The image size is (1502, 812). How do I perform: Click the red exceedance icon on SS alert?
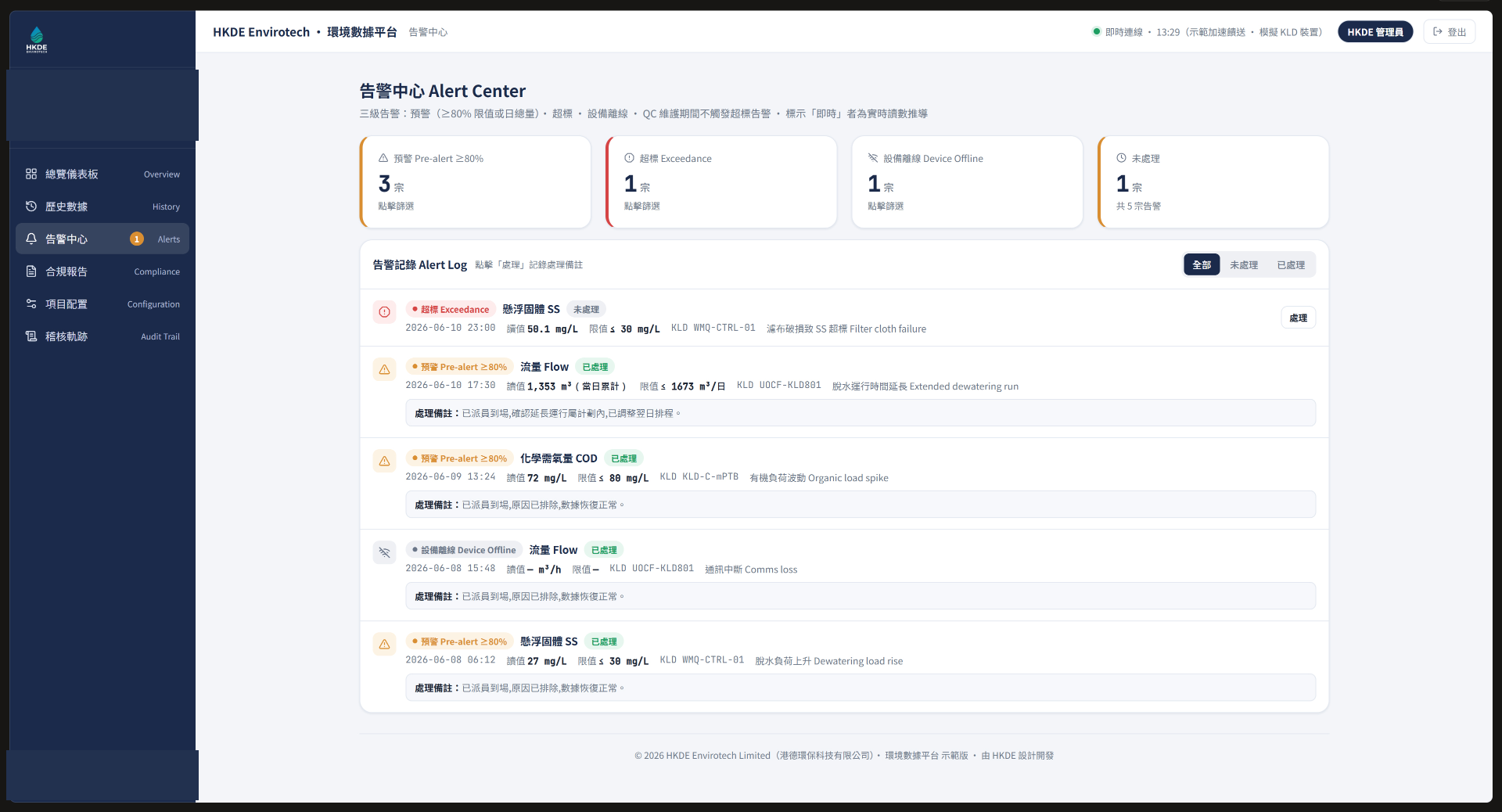(x=384, y=311)
